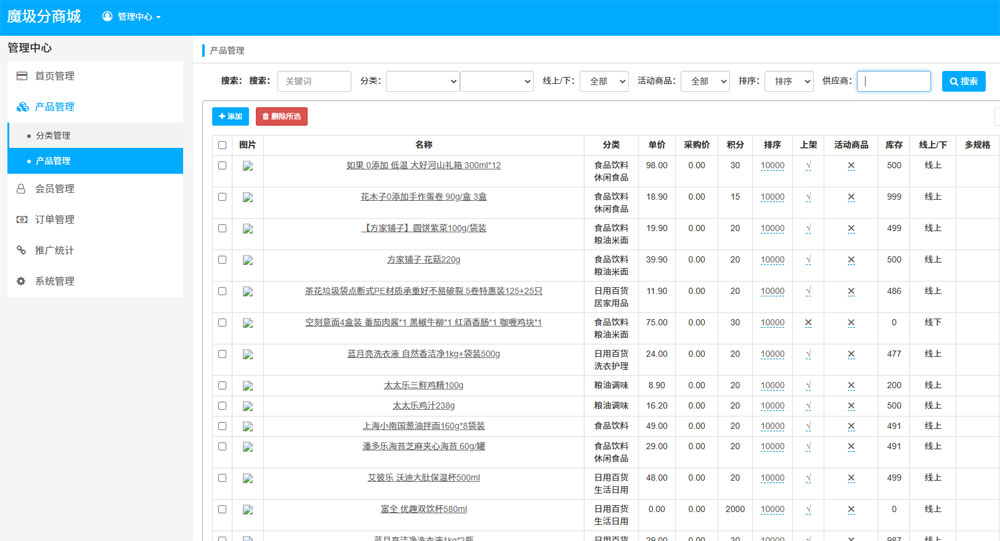The image size is (1000, 541).
Task: Click the user avatar icon in header
Action: click(x=108, y=17)
